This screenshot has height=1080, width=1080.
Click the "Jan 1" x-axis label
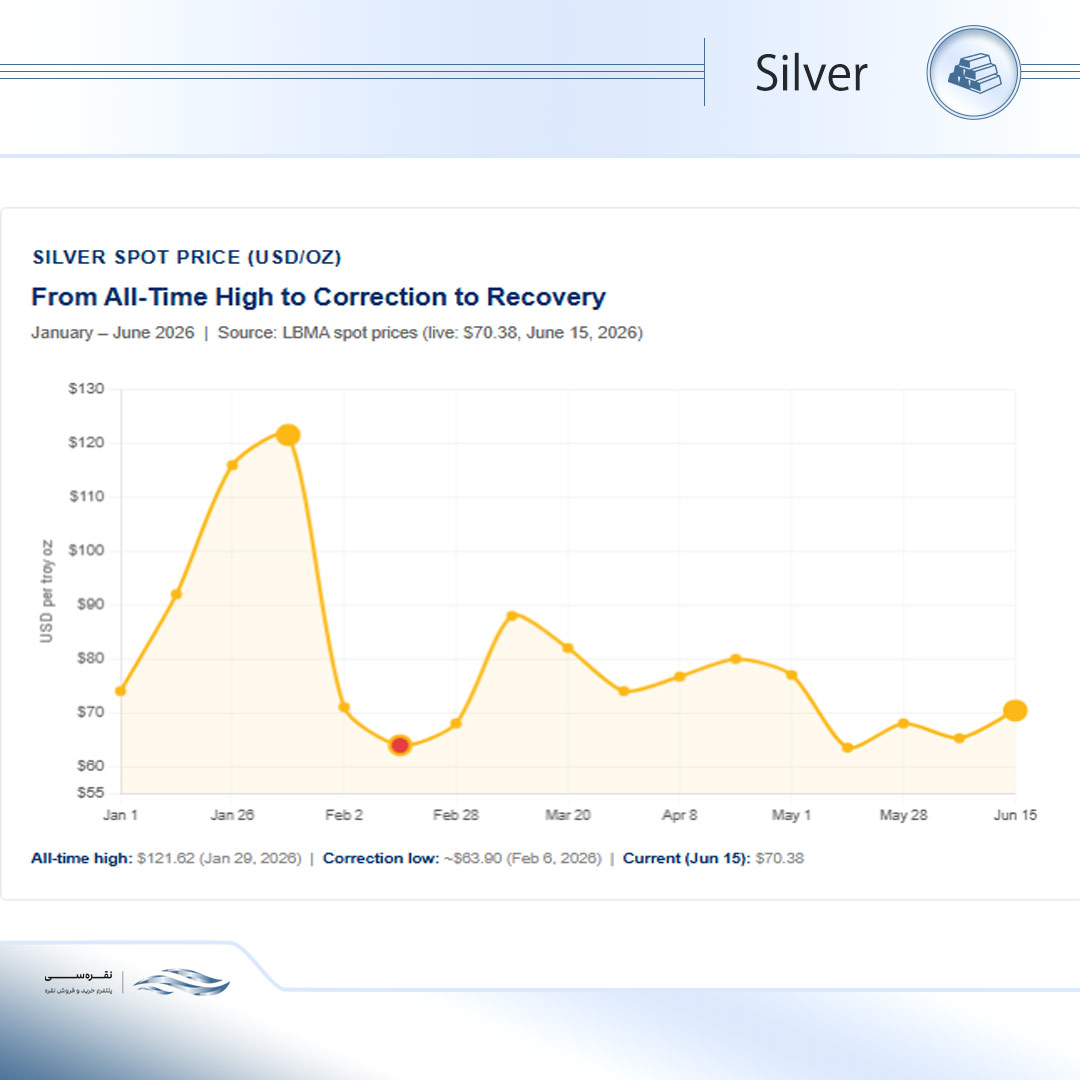point(121,815)
